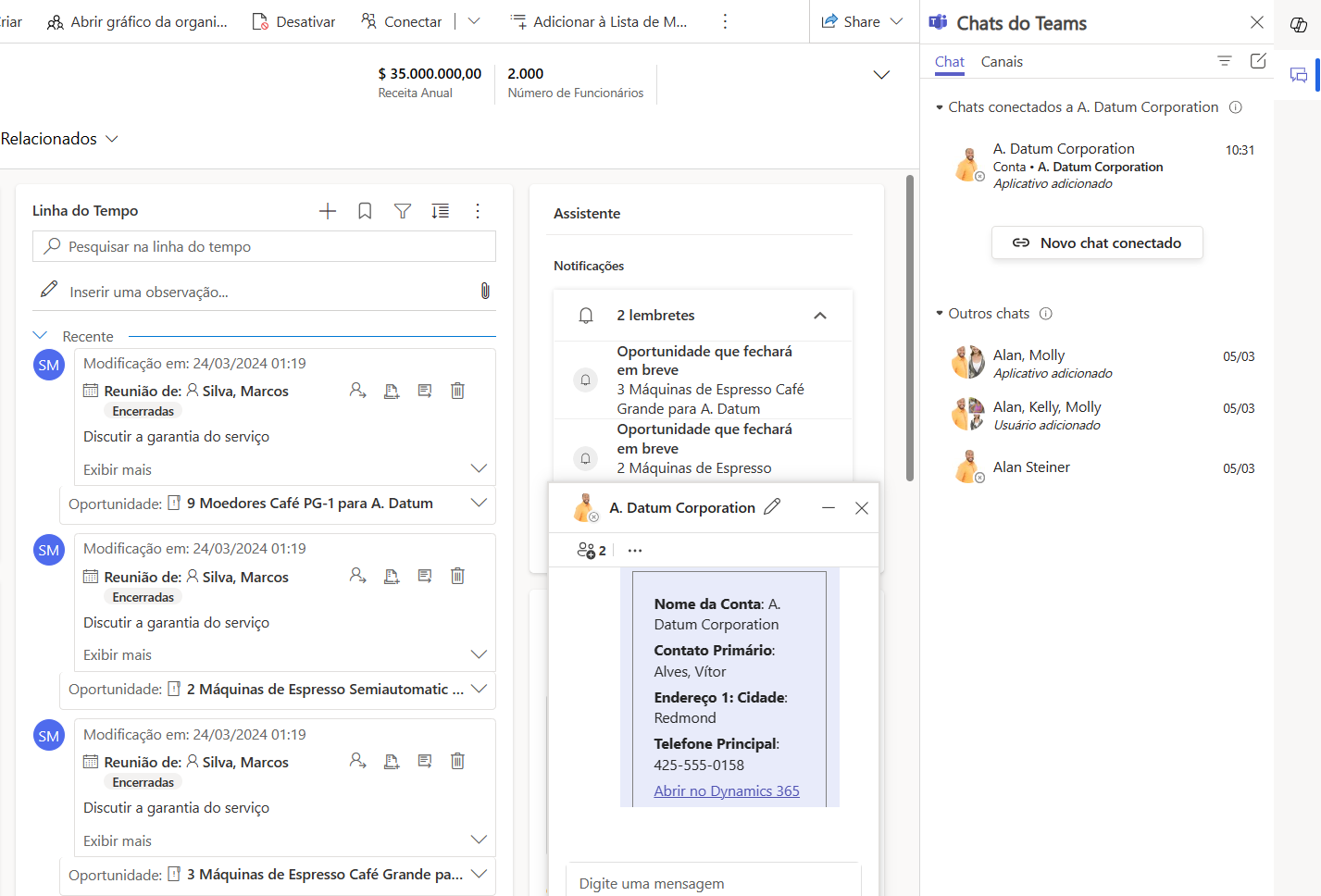Click Conectar command
The height and width of the screenshot is (896, 1321).
pyautogui.click(x=402, y=21)
